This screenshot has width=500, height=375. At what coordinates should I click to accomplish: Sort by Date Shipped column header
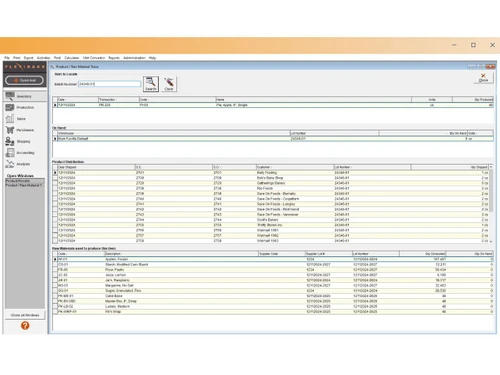(96, 167)
